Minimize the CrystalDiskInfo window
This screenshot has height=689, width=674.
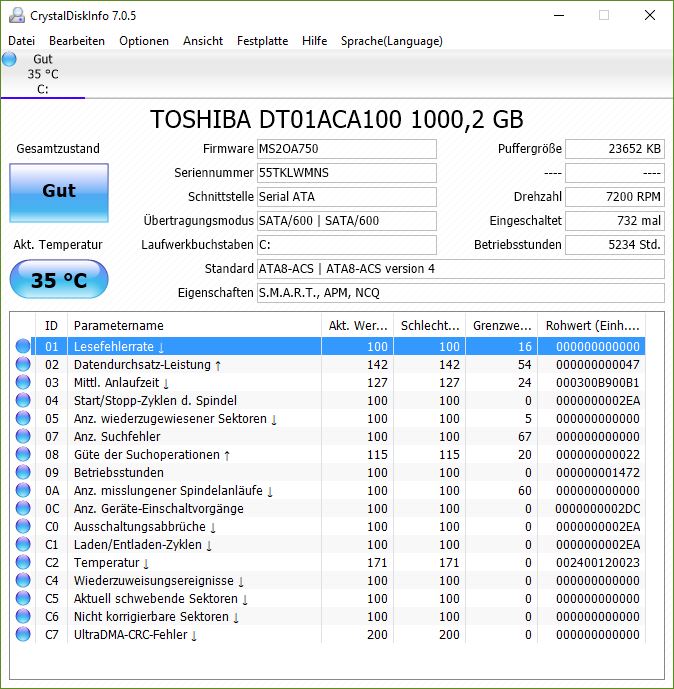click(x=559, y=15)
